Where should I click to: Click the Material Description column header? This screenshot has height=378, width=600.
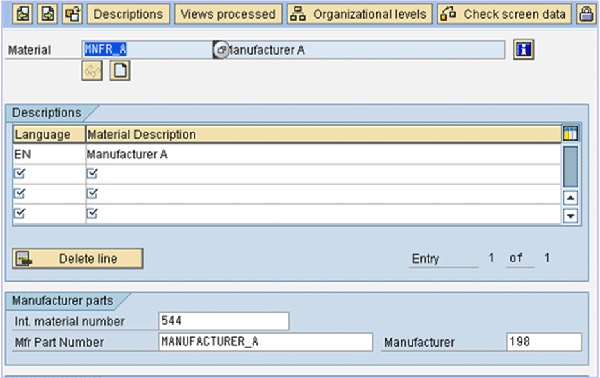click(x=323, y=134)
